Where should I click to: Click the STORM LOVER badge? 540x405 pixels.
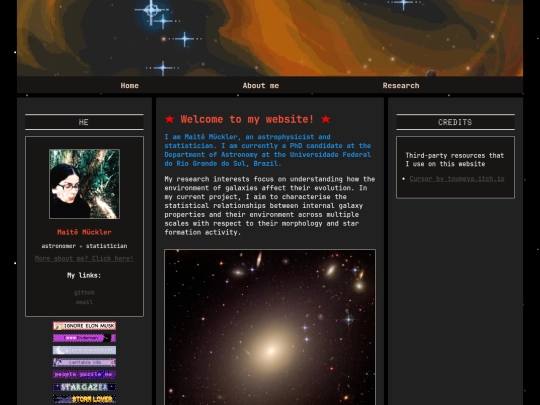[84, 399]
